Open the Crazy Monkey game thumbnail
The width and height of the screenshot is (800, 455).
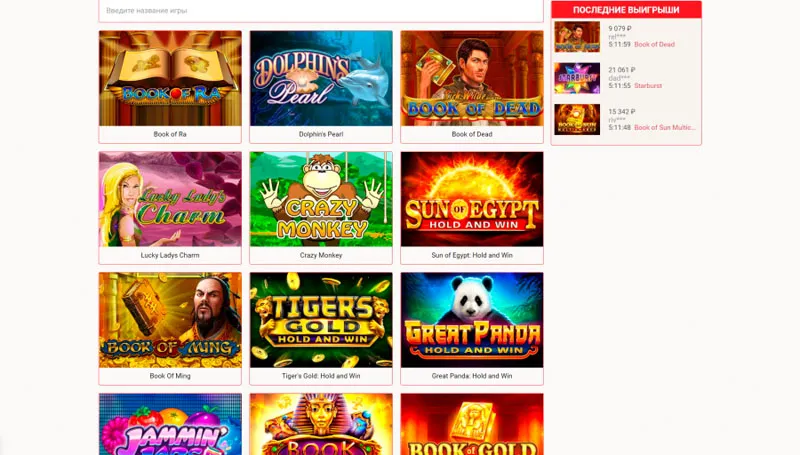pos(321,199)
